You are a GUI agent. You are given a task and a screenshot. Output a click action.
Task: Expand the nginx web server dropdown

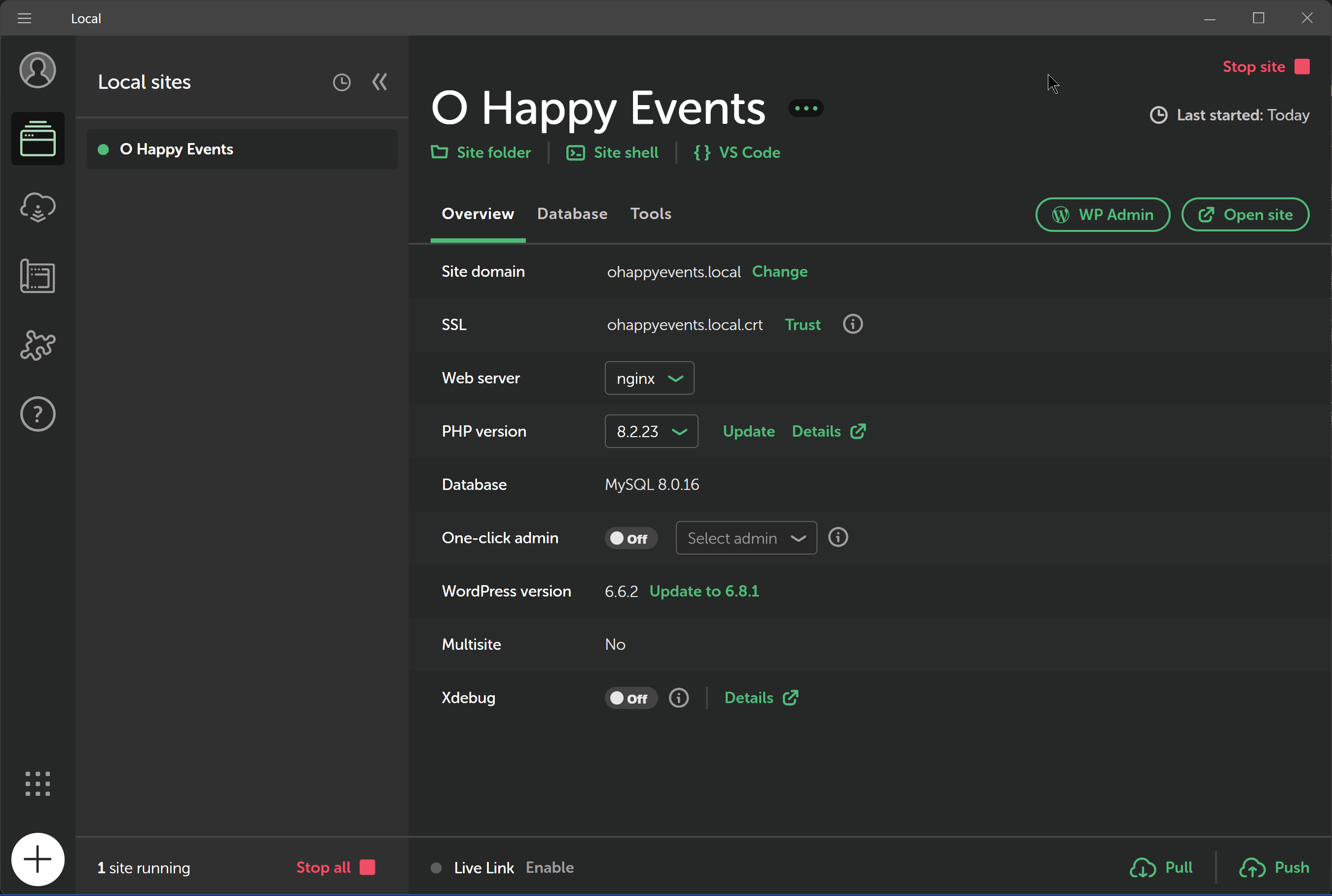point(649,378)
